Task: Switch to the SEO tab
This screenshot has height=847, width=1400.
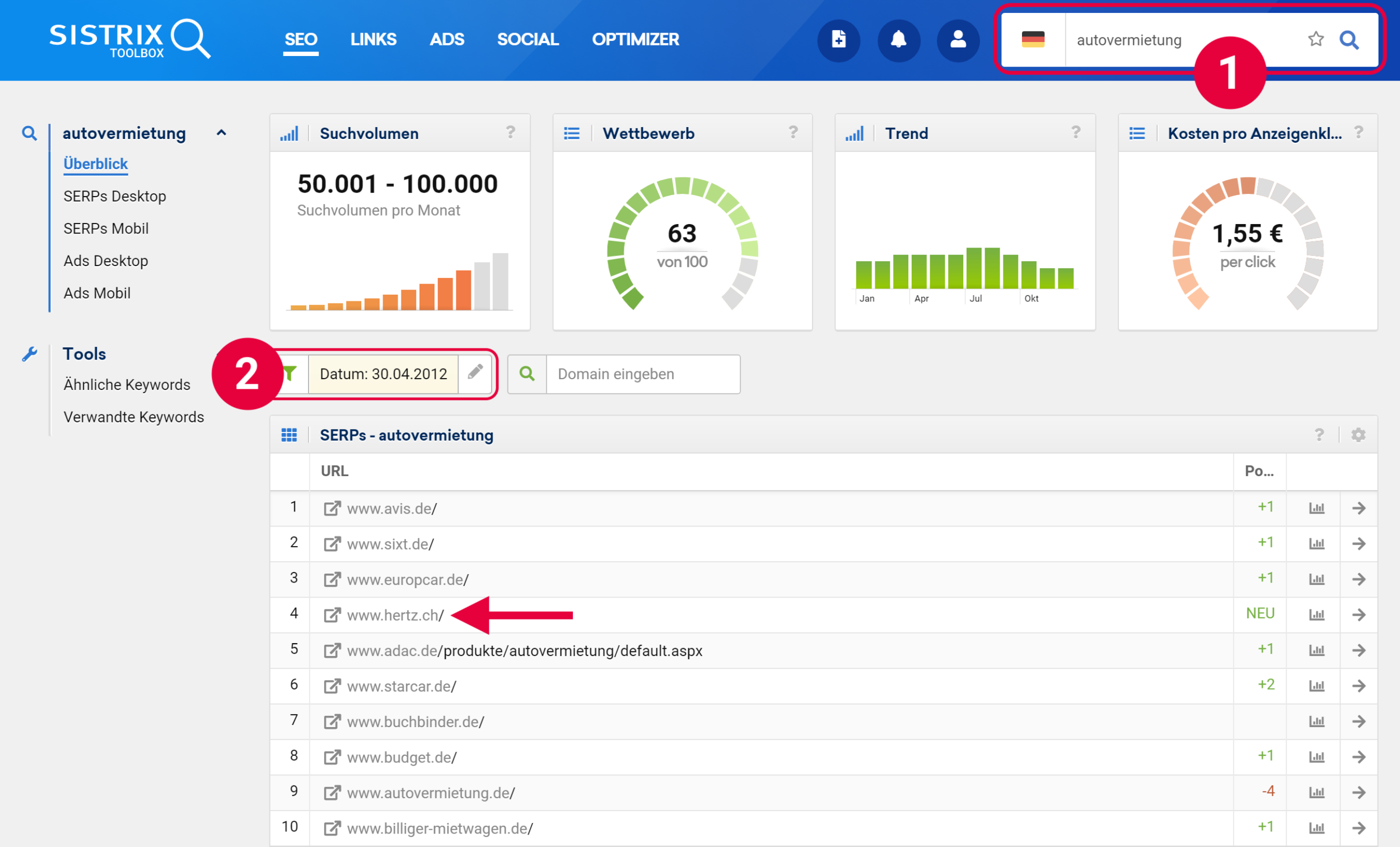Action: point(301,39)
